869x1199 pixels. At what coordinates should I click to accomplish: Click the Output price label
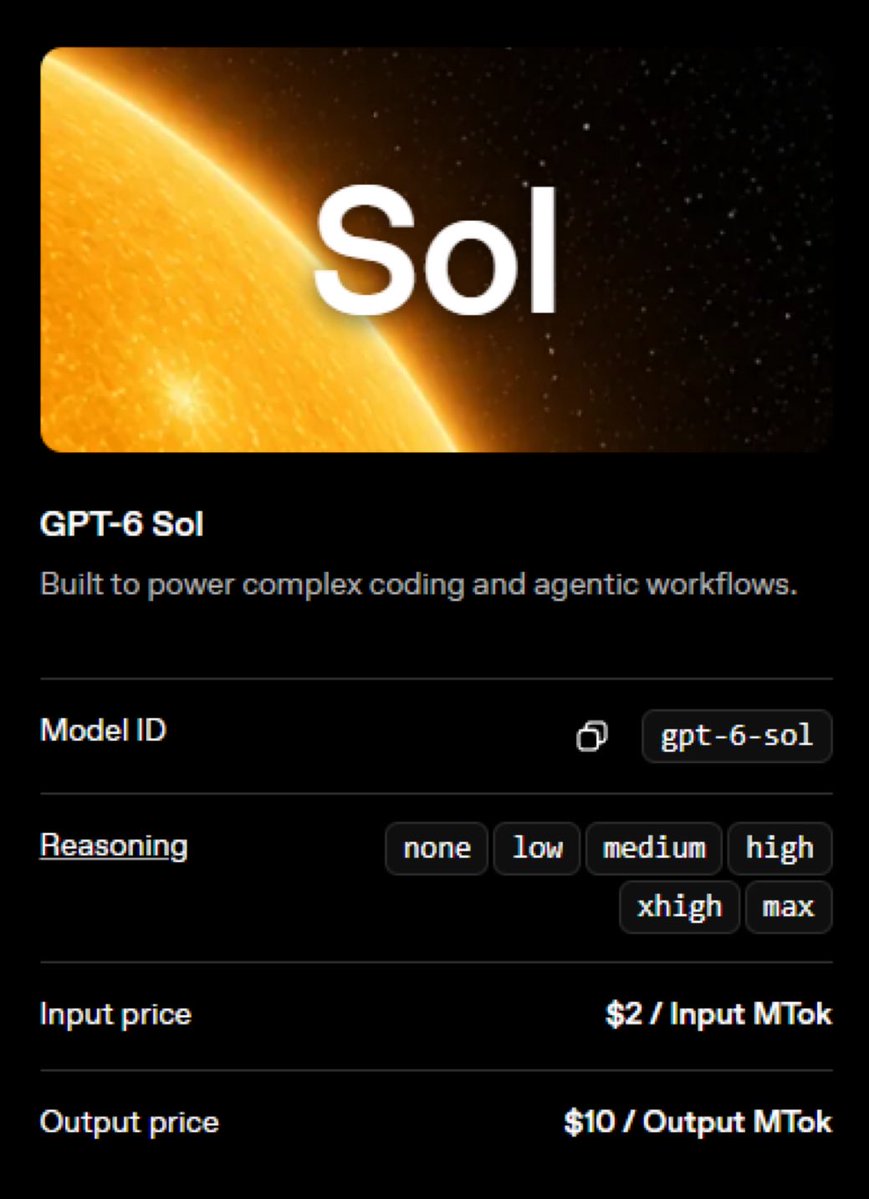[129, 1123]
